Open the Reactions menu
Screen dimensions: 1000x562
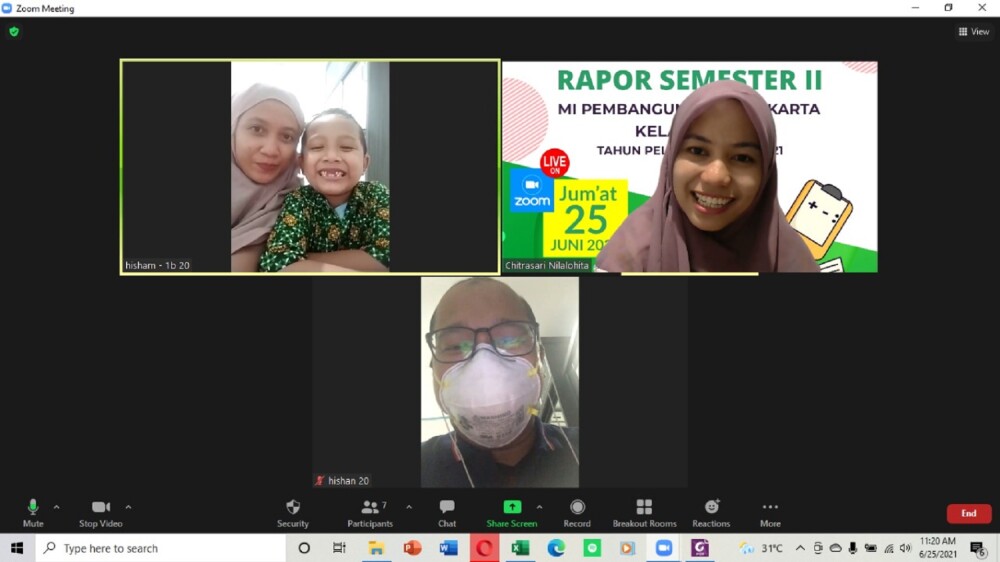tap(711, 513)
